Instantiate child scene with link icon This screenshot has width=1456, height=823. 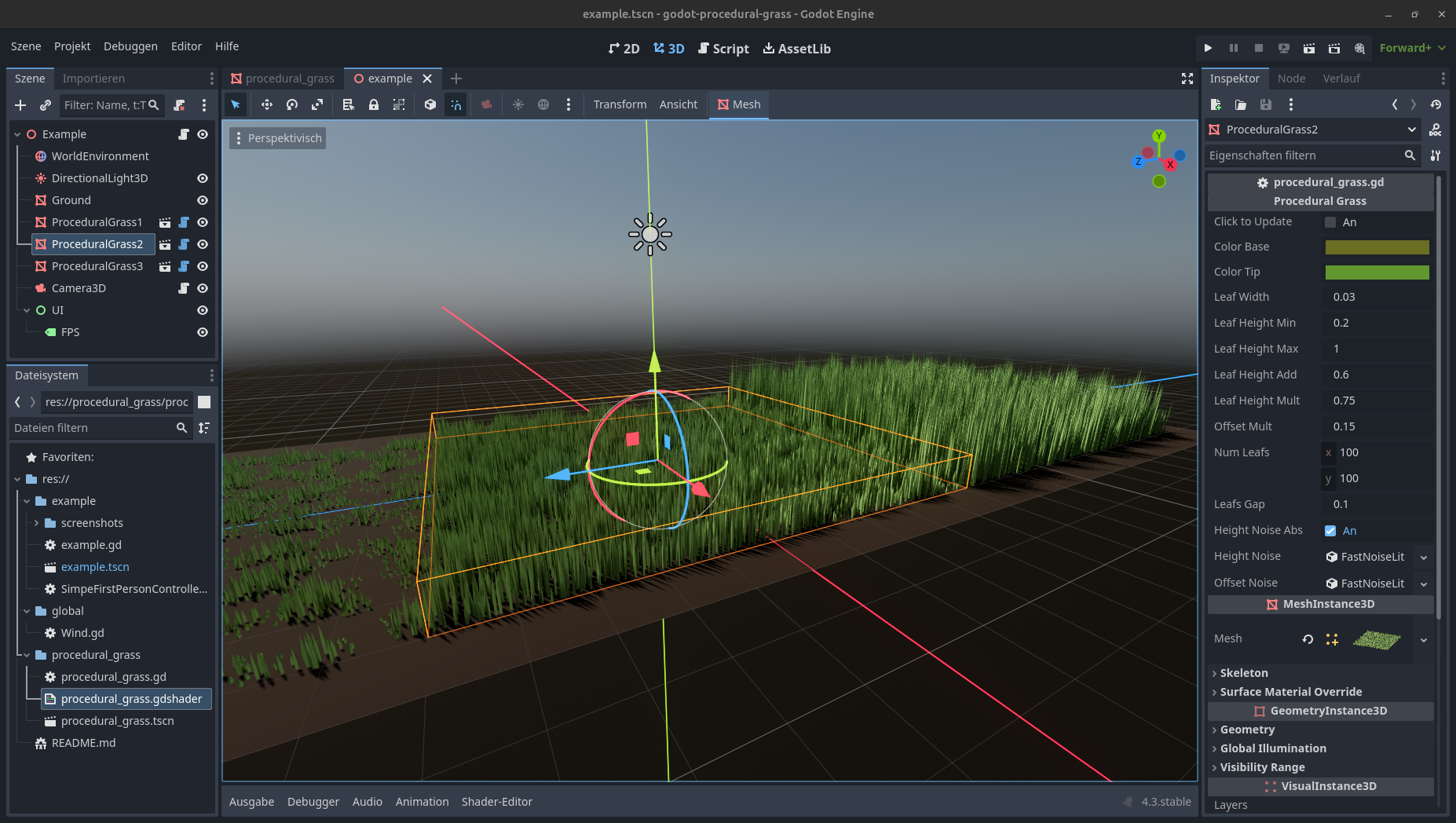click(46, 105)
